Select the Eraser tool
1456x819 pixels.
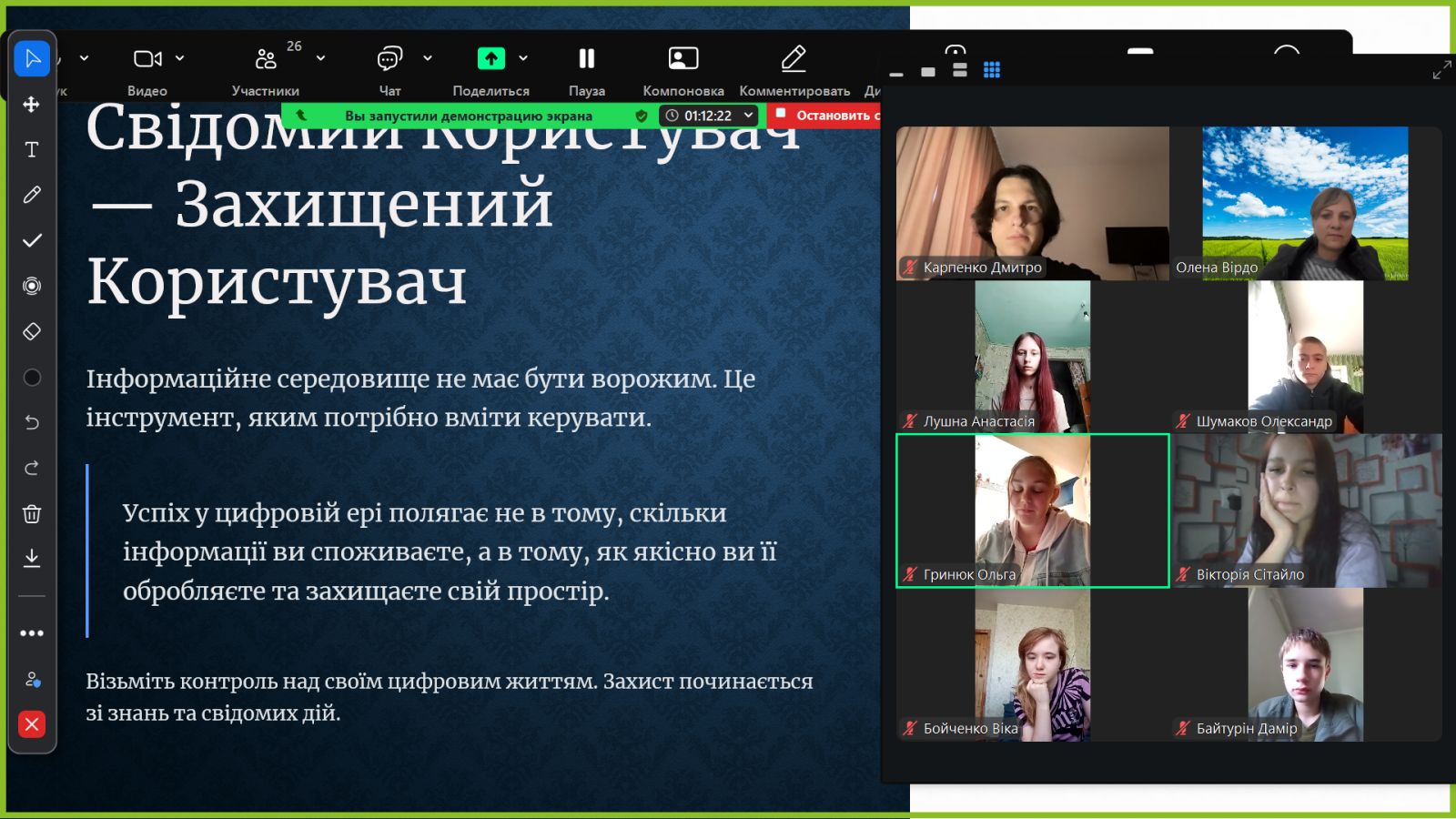(32, 331)
